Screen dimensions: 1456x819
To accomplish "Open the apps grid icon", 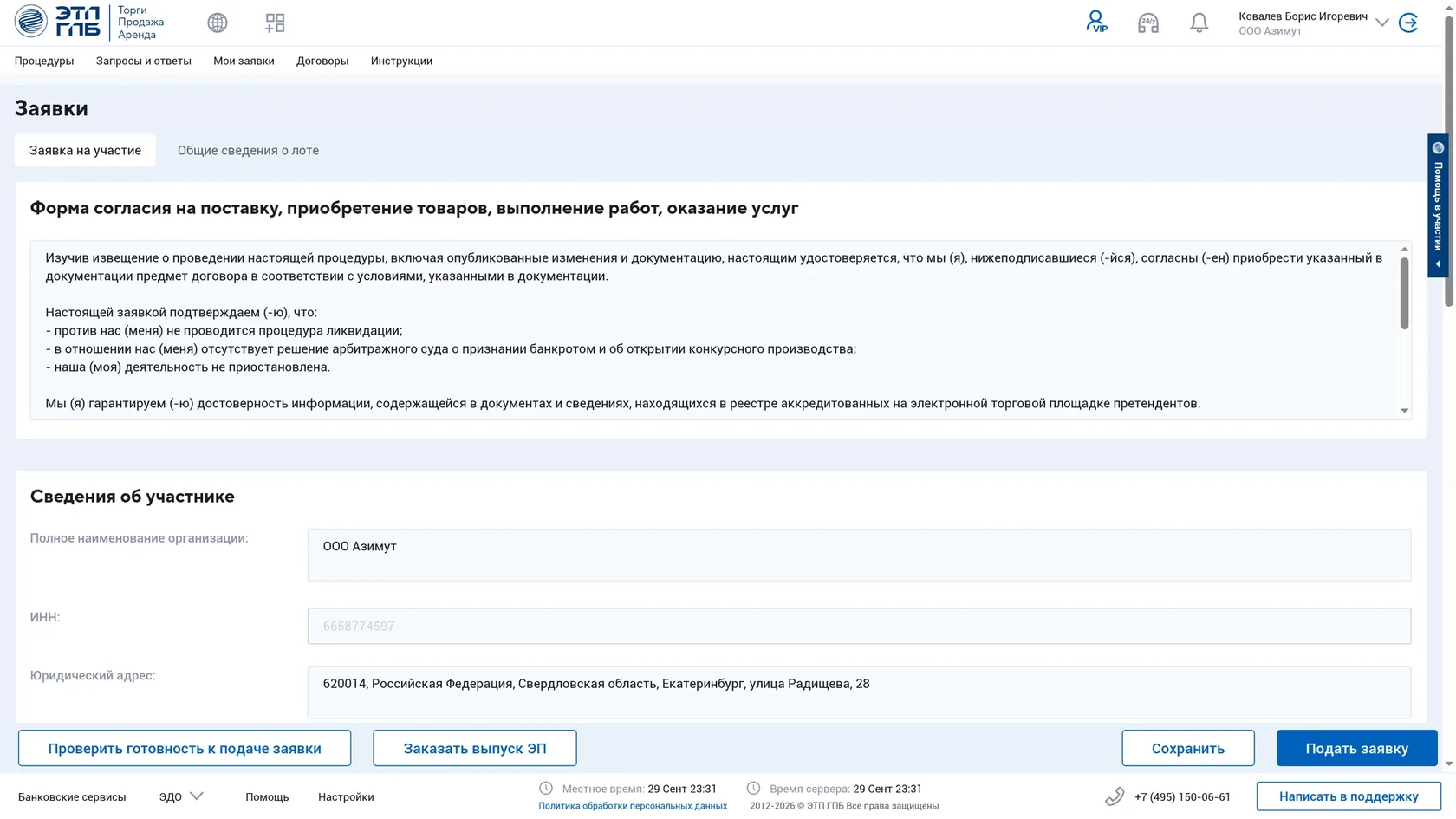I will click(275, 23).
